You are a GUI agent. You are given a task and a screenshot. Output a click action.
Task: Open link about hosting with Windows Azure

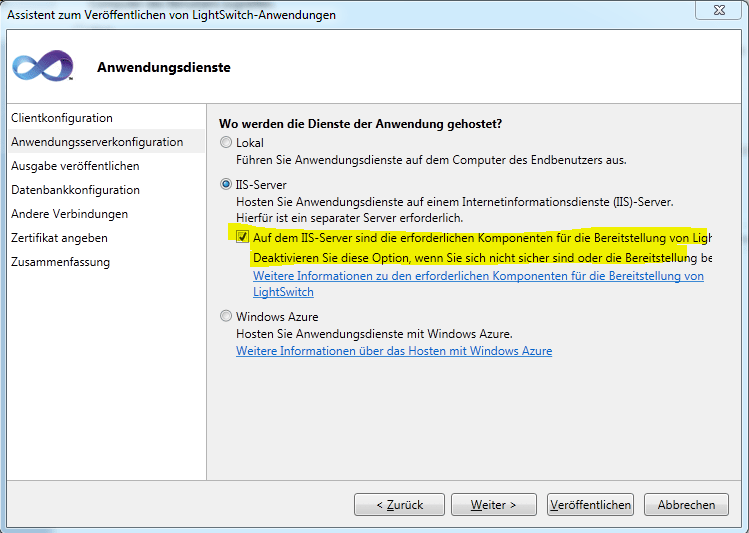(x=394, y=351)
